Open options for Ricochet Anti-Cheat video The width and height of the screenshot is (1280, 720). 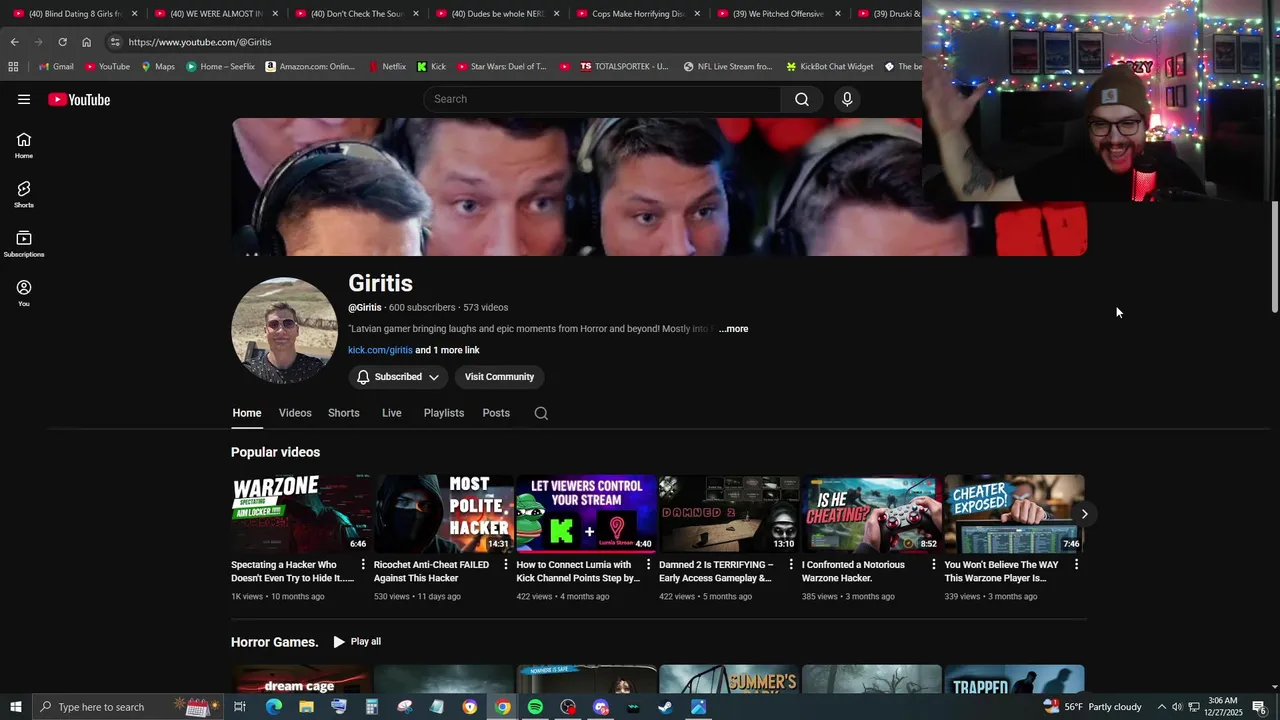click(x=505, y=565)
